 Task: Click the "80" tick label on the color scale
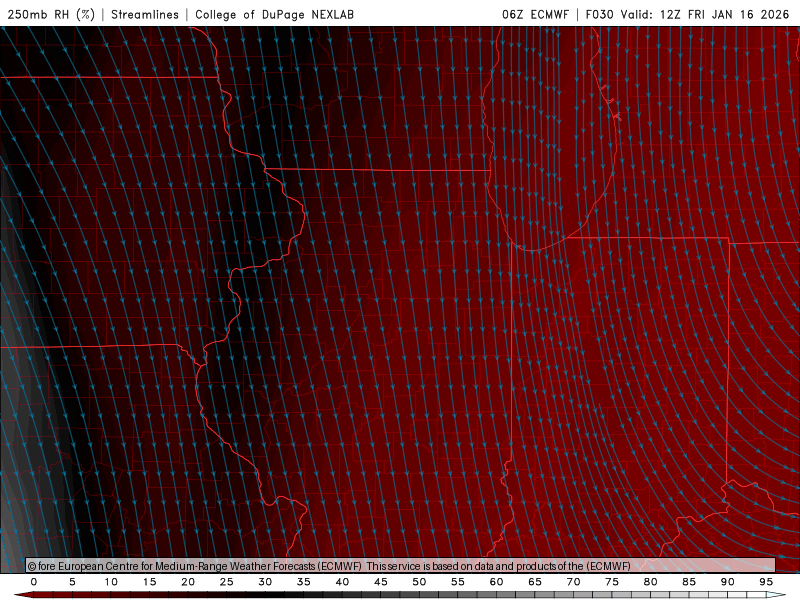(651, 582)
